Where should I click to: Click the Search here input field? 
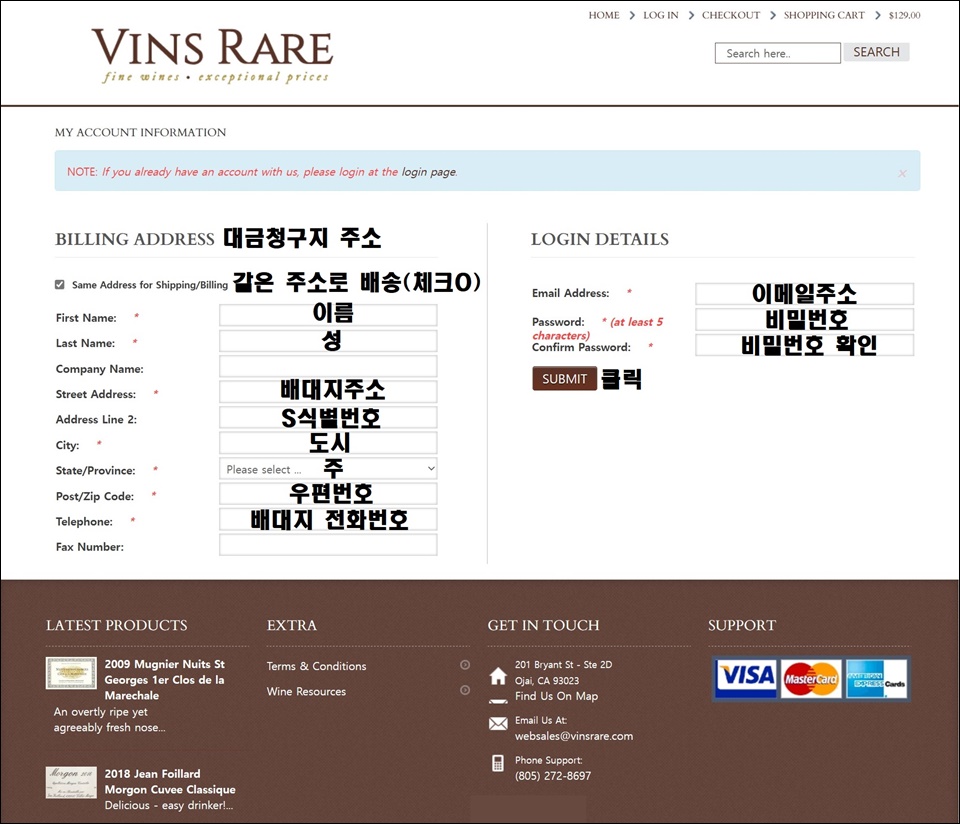[778, 53]
